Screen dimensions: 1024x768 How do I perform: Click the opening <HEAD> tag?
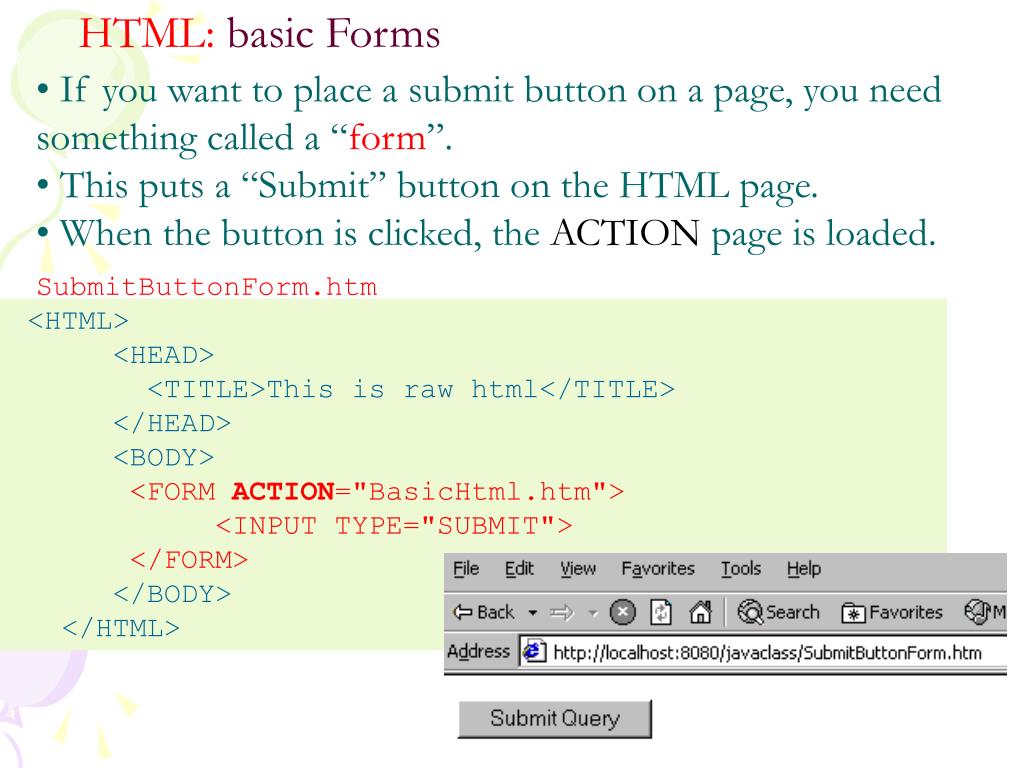coord(164,355)
